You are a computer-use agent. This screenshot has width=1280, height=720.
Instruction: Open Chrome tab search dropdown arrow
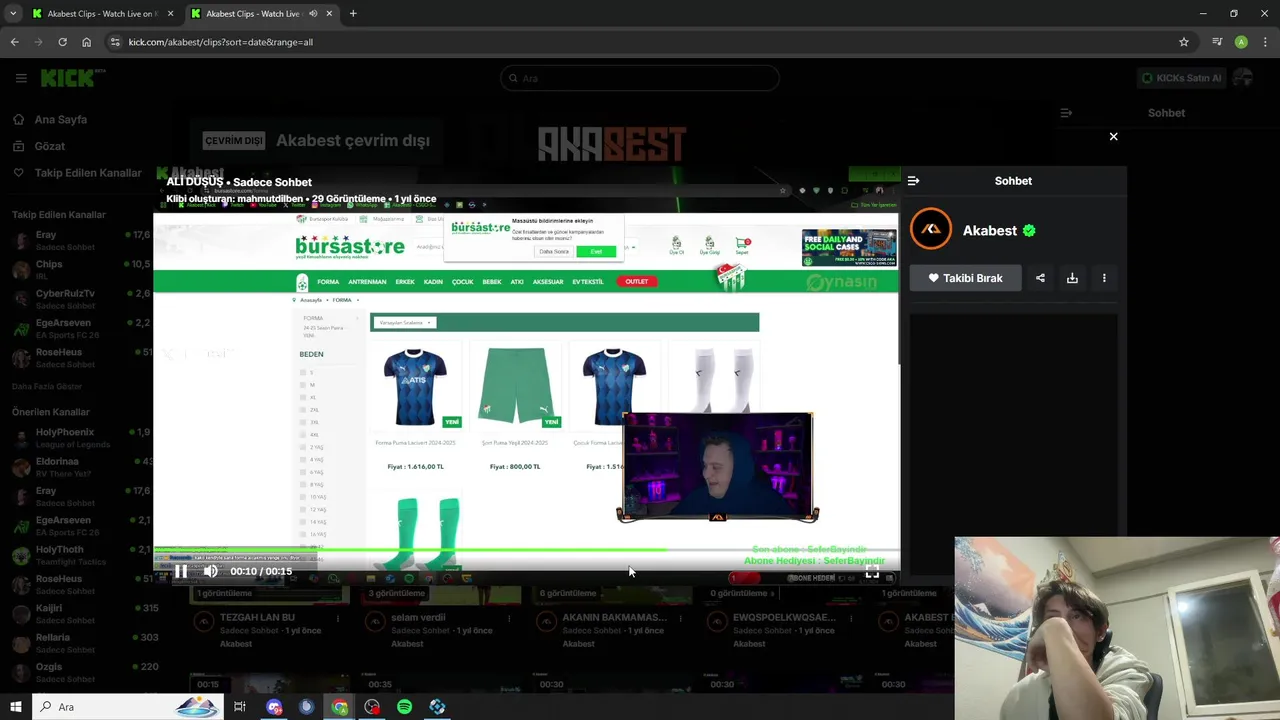point(13,14)
